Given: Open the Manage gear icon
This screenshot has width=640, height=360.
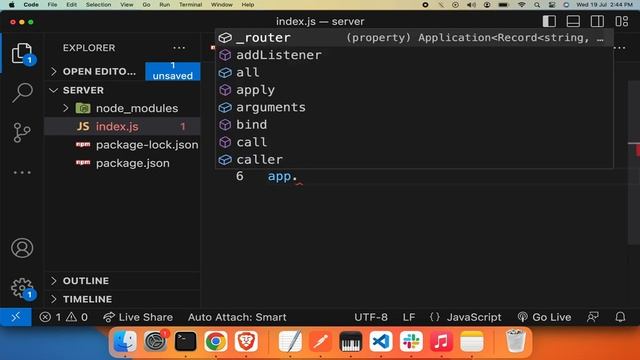Looking at the screenshot, I should 22,288.
